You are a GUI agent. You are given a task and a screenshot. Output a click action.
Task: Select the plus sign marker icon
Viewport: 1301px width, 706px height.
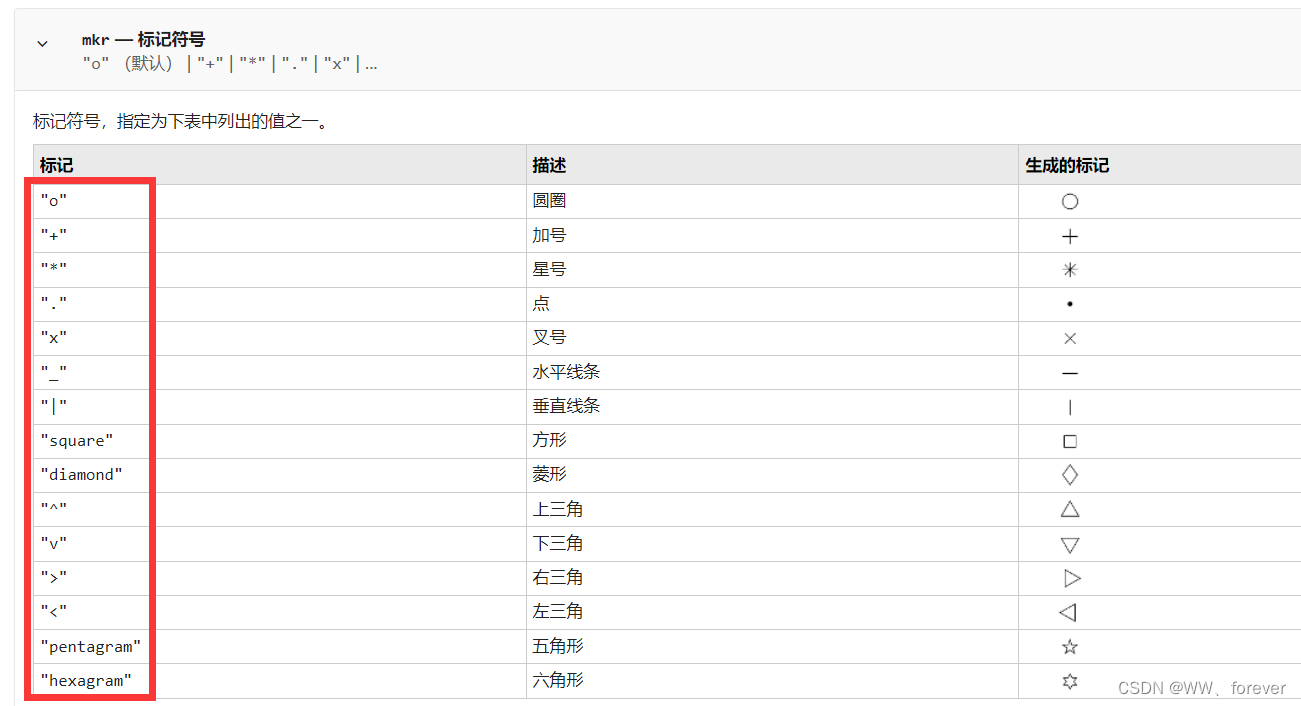(1069, 236)
